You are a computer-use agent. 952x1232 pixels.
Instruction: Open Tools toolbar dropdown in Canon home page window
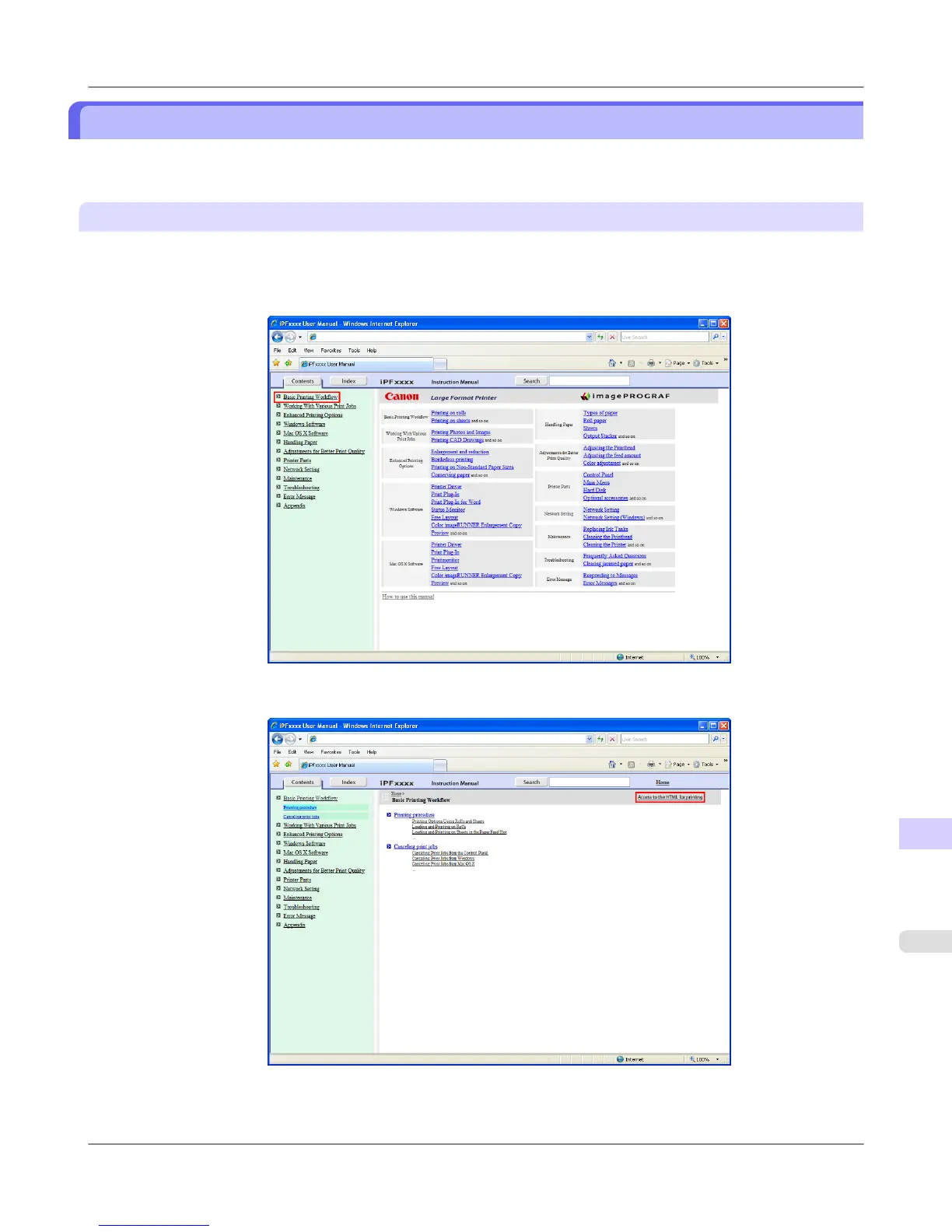(706, 363)
